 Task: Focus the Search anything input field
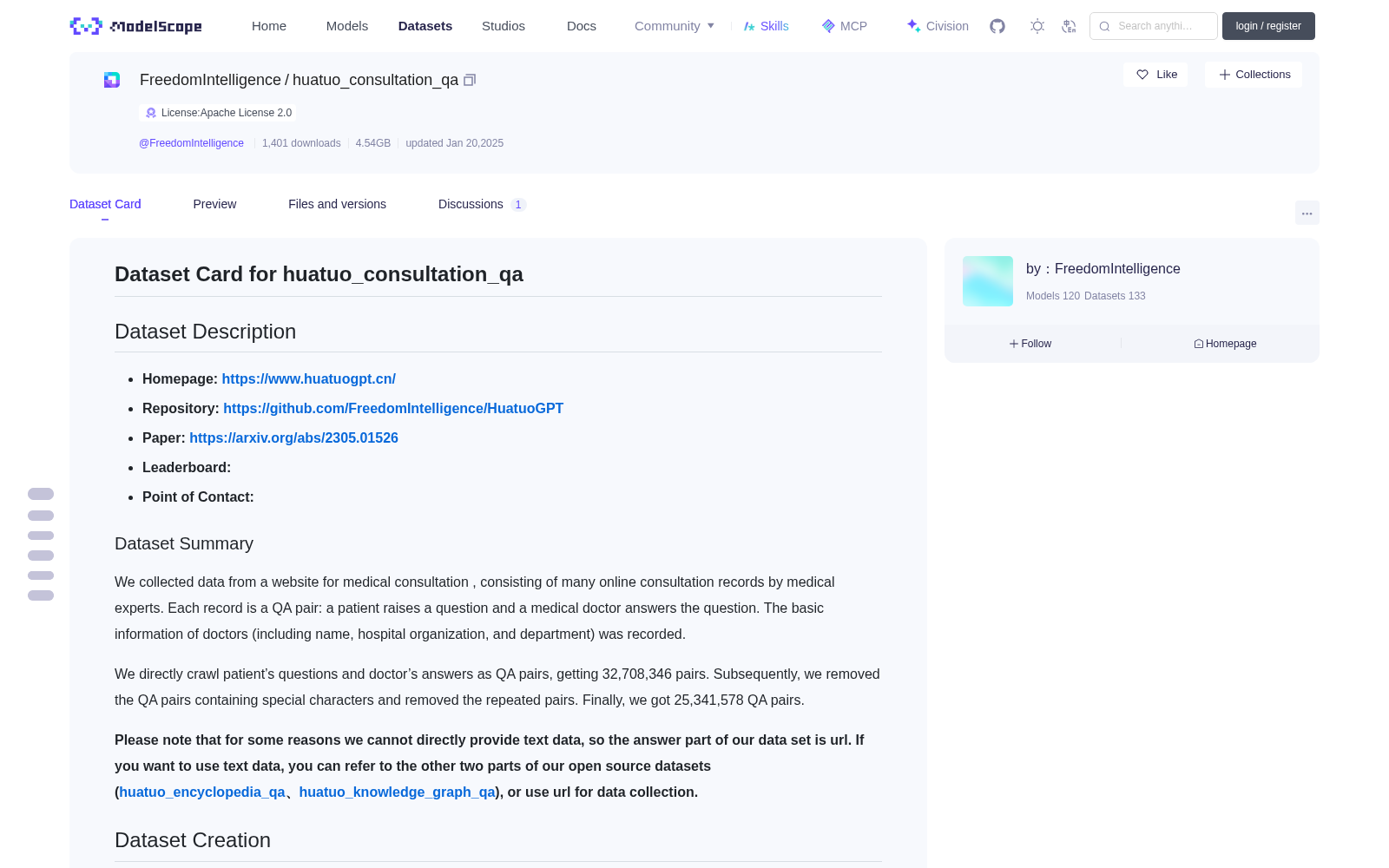[x=1154, y=26]
